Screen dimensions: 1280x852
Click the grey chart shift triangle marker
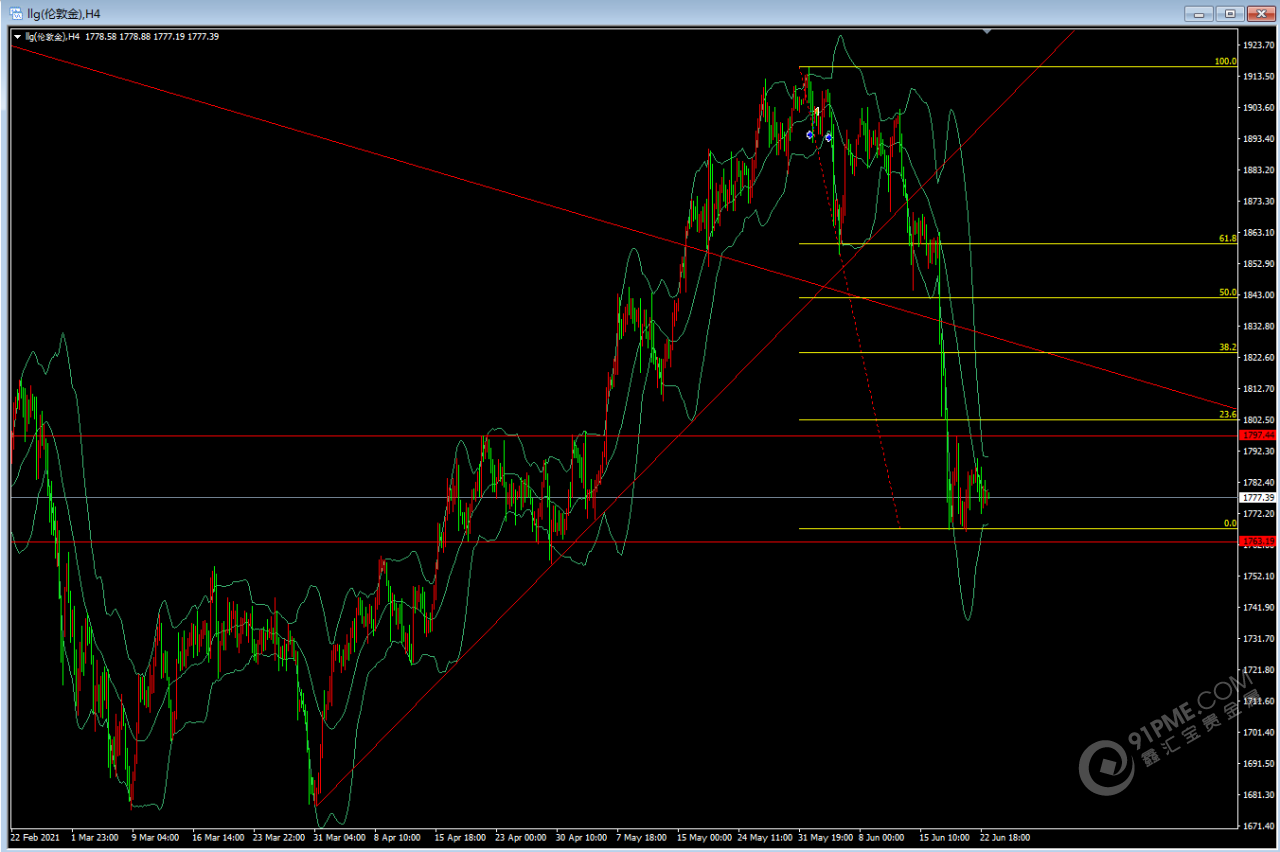(987, 32)
